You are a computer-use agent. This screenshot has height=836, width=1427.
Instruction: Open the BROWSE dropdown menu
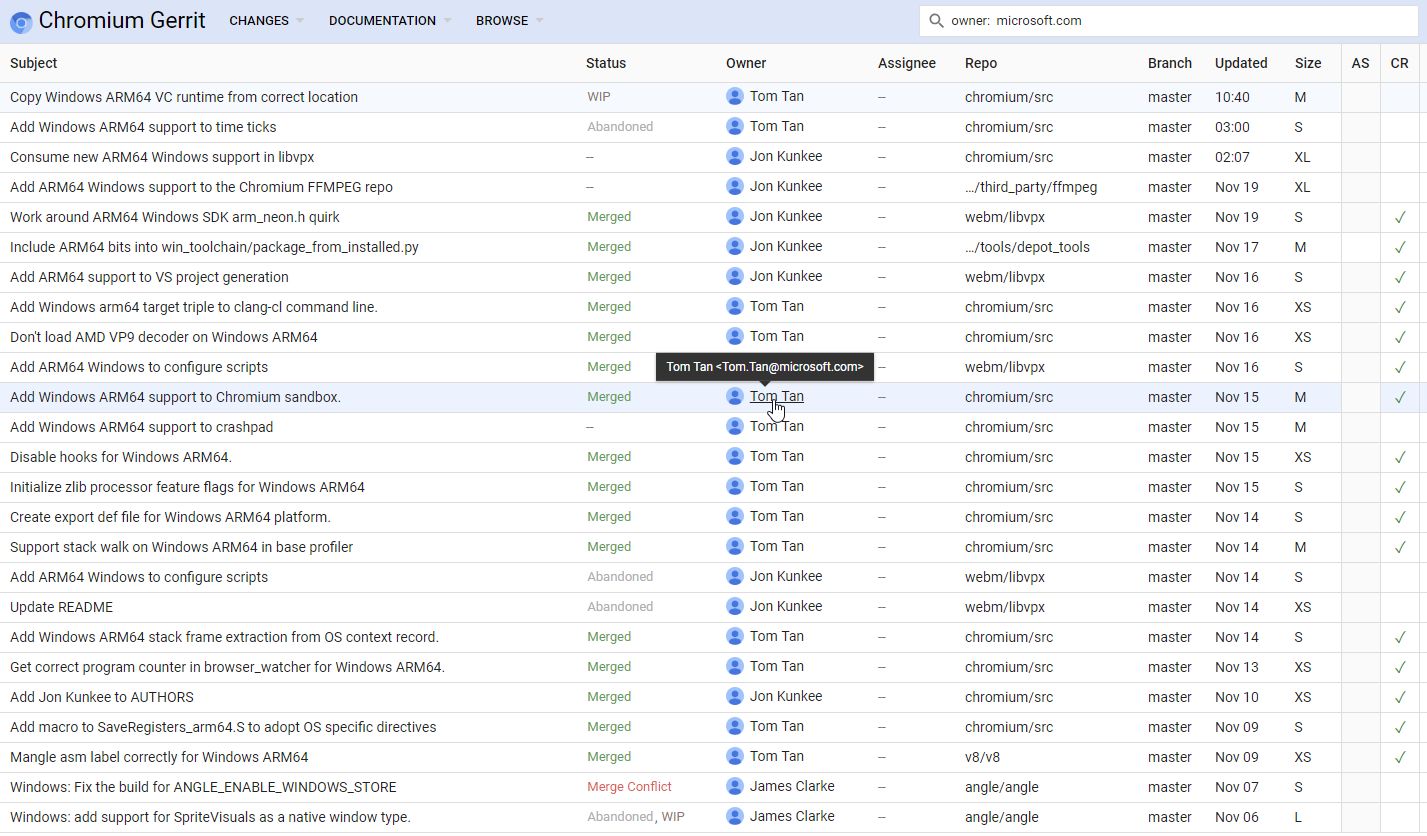pyautogui.click(x=510, y=21)
